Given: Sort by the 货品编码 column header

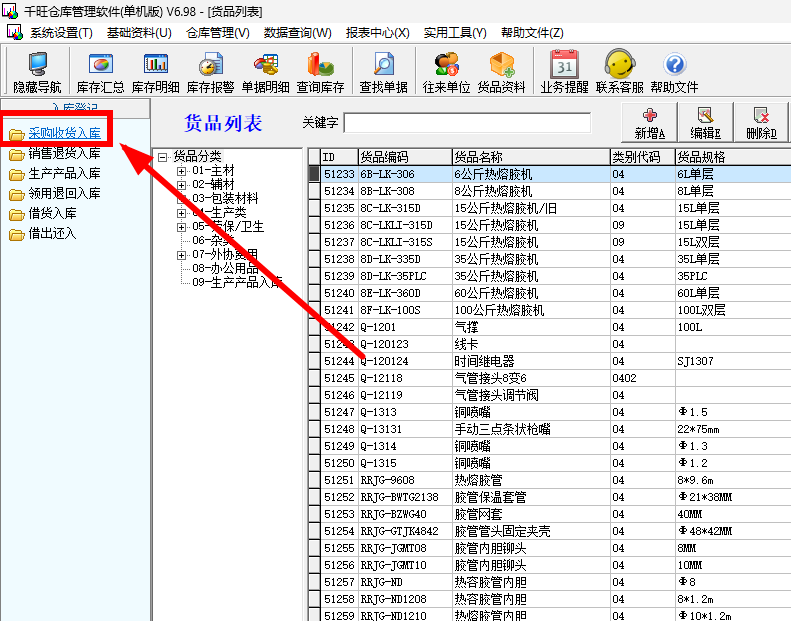Looking at the screenshot, I should pos(405,157).
